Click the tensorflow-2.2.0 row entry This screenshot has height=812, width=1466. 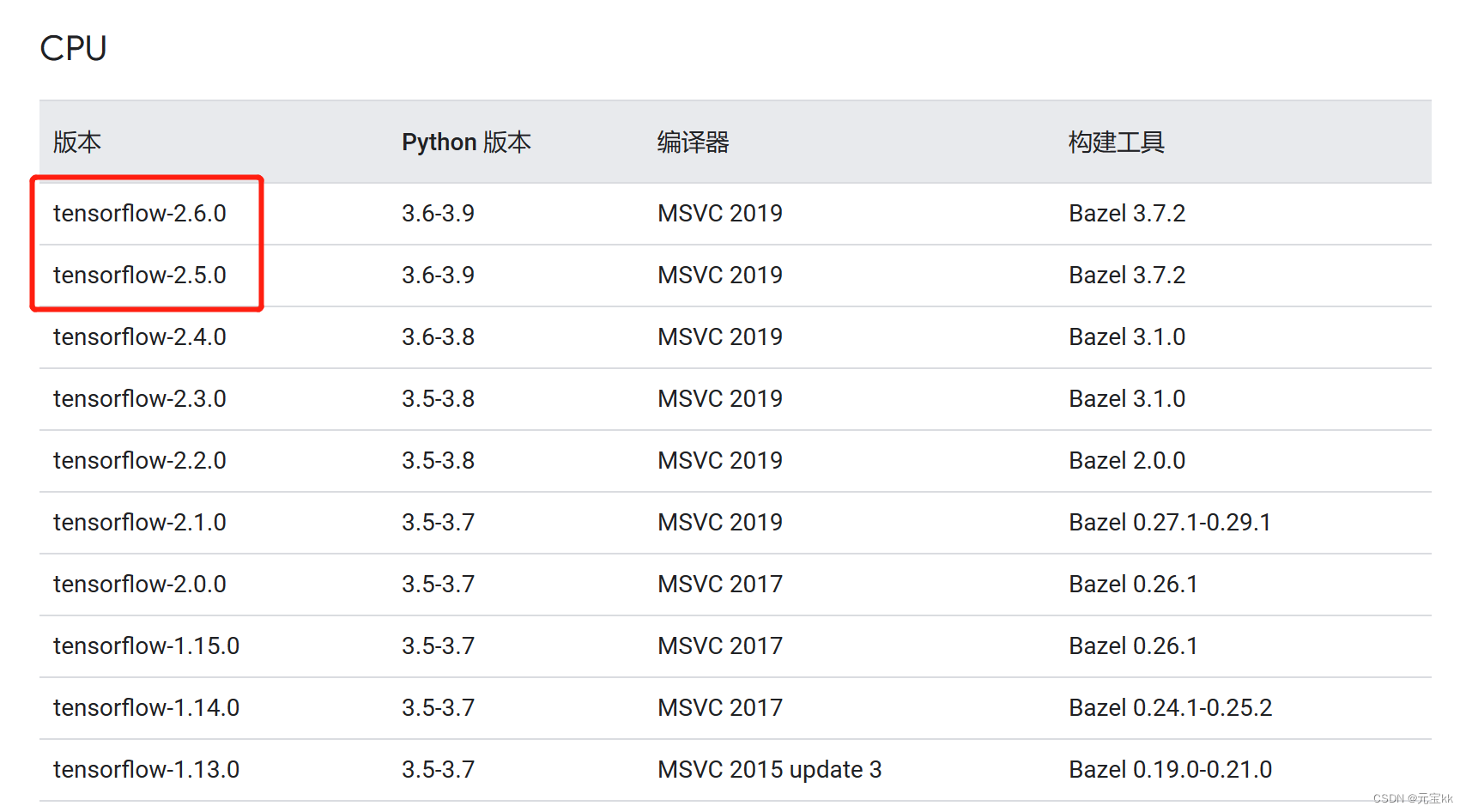[140, 460]
